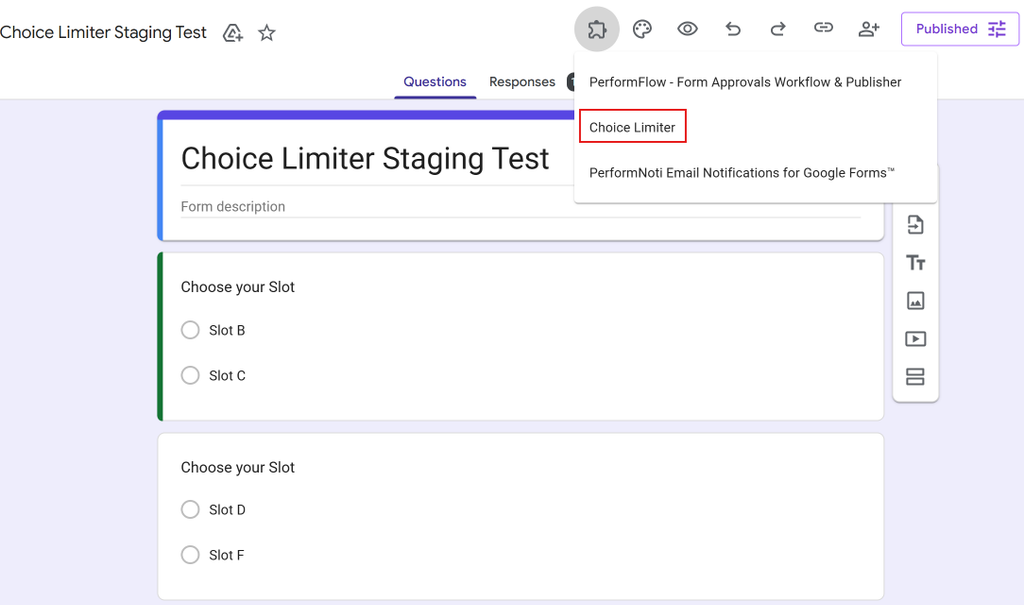The image size is (1024, 605).
Task: Select the Slot D radio option
Action: [190, 510]
